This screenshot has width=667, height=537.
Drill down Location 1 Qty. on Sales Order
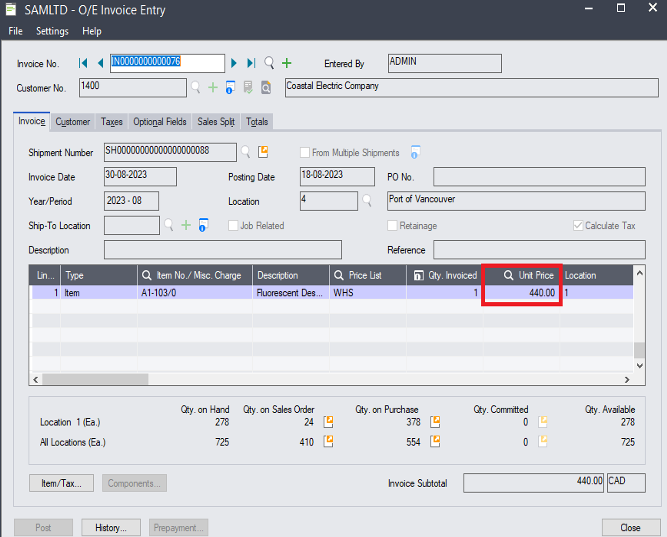click(x=328, y=422)
